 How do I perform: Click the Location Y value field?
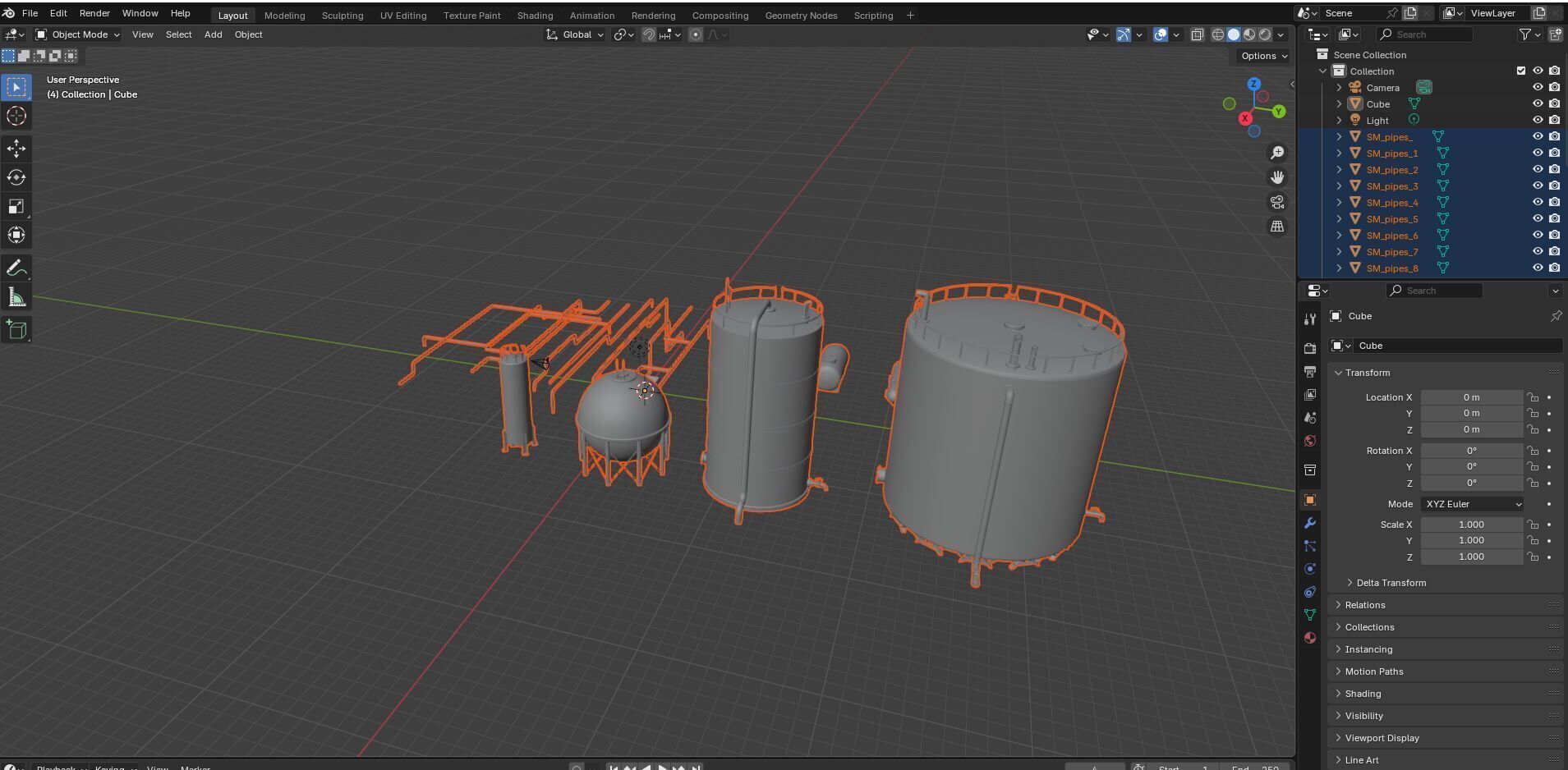coord(1471,413)
